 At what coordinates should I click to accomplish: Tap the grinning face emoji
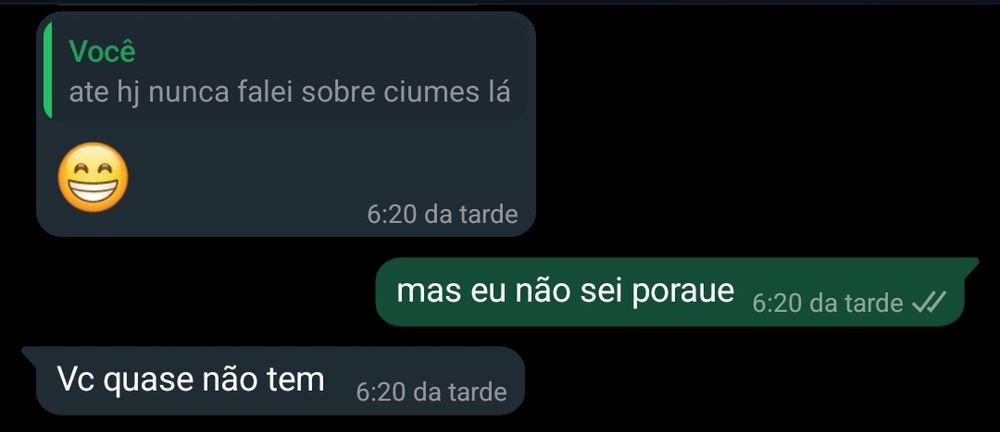[93, 177]
